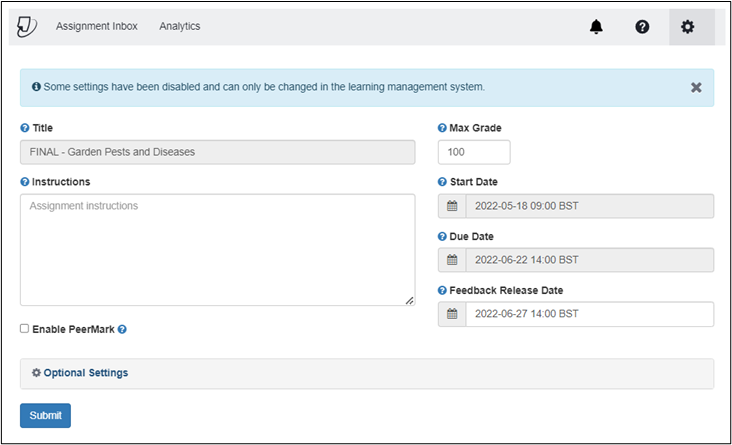Click calendar icon for Due Date
Image resolution: width=732 pixels, height=445 pixels.
click(x=452, y=260)
